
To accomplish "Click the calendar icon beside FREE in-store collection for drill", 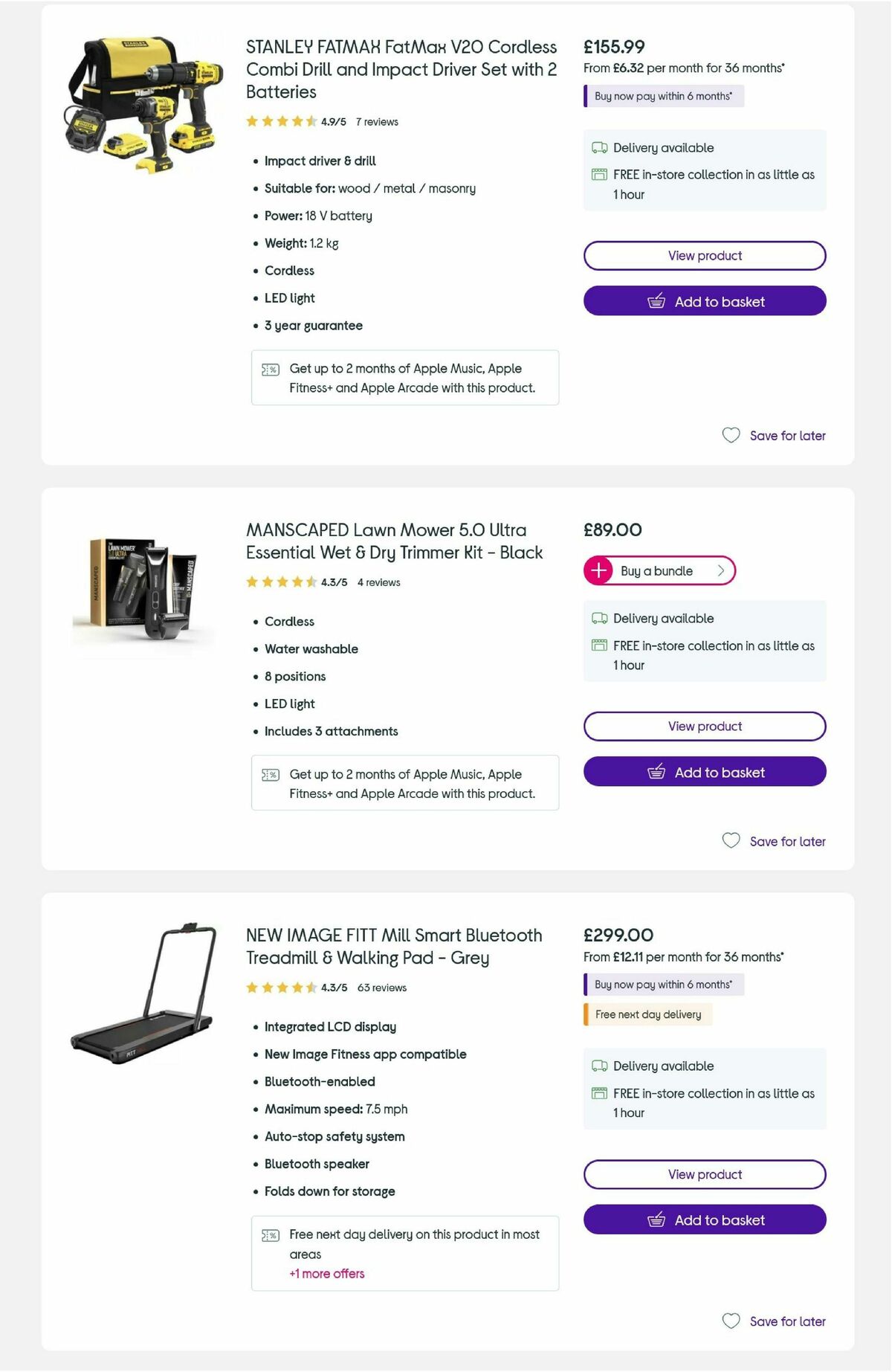I will [x=599, y=175].
